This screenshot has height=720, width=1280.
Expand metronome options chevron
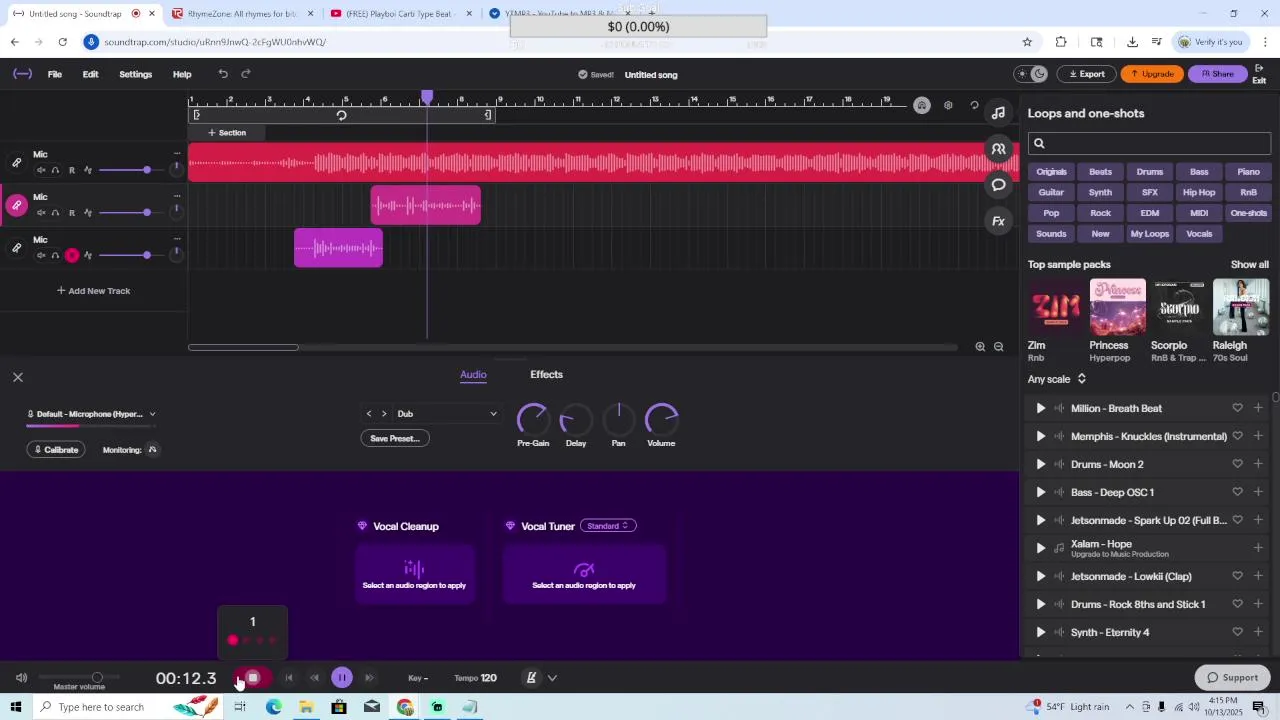pos(552,678)
